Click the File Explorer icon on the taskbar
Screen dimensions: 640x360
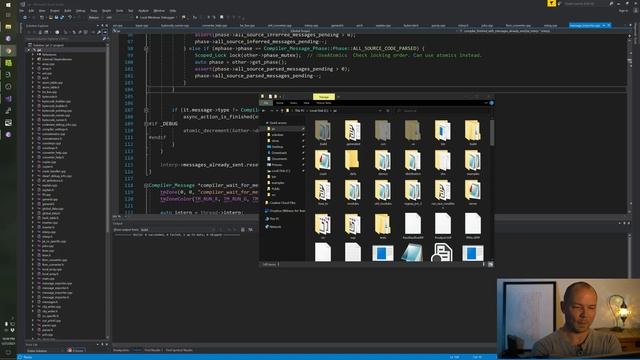tap(8, 27)
